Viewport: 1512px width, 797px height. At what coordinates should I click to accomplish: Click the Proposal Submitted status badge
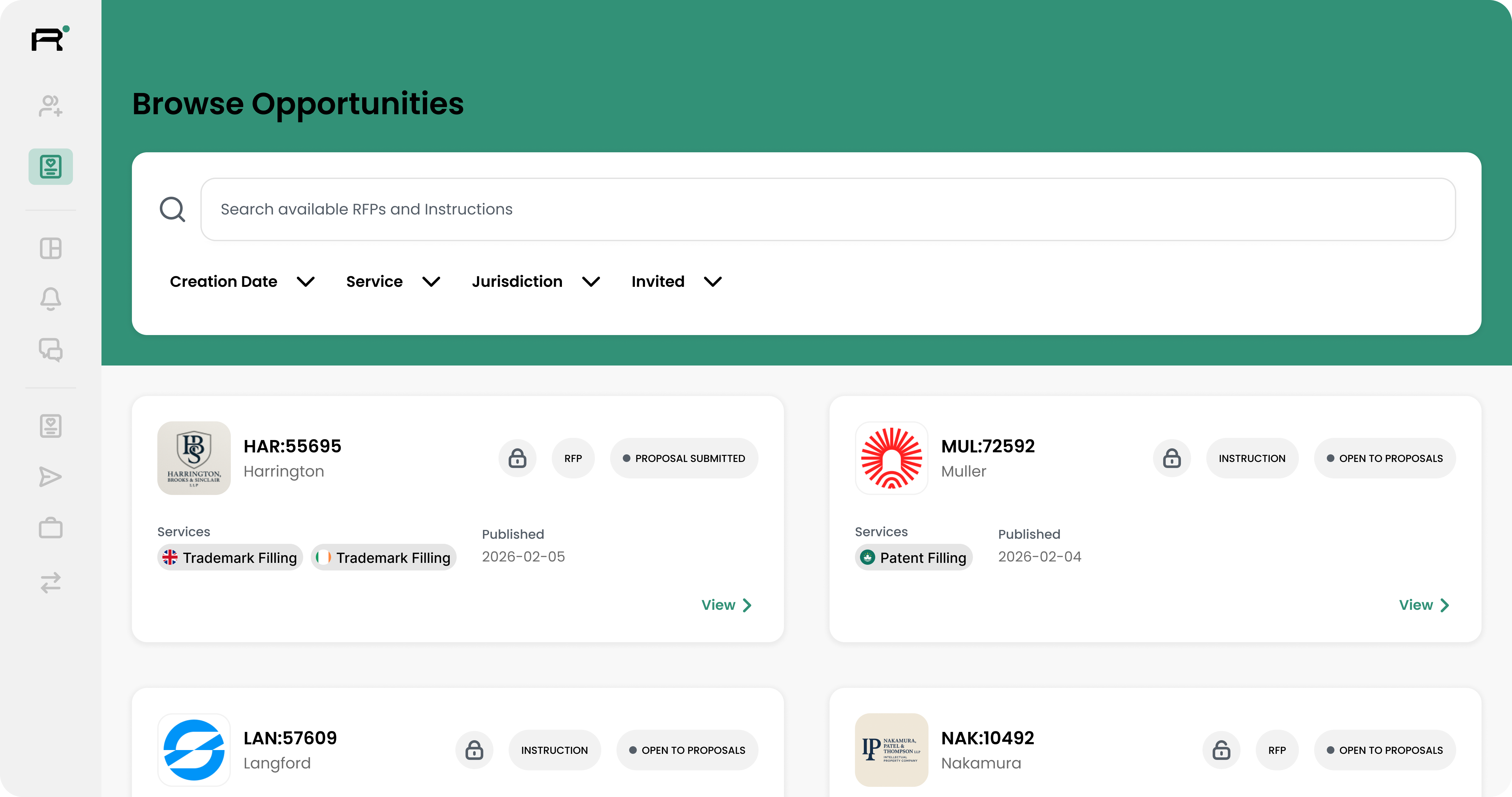(x=684, y=458)
